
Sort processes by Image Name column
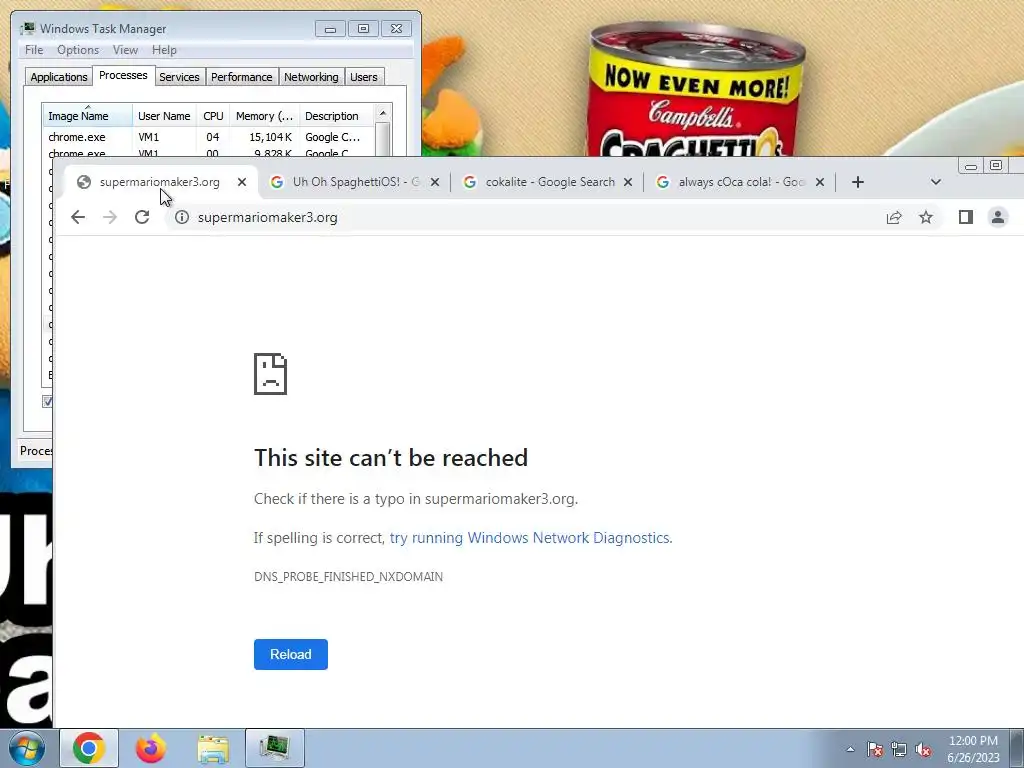[x=88, y=116]
